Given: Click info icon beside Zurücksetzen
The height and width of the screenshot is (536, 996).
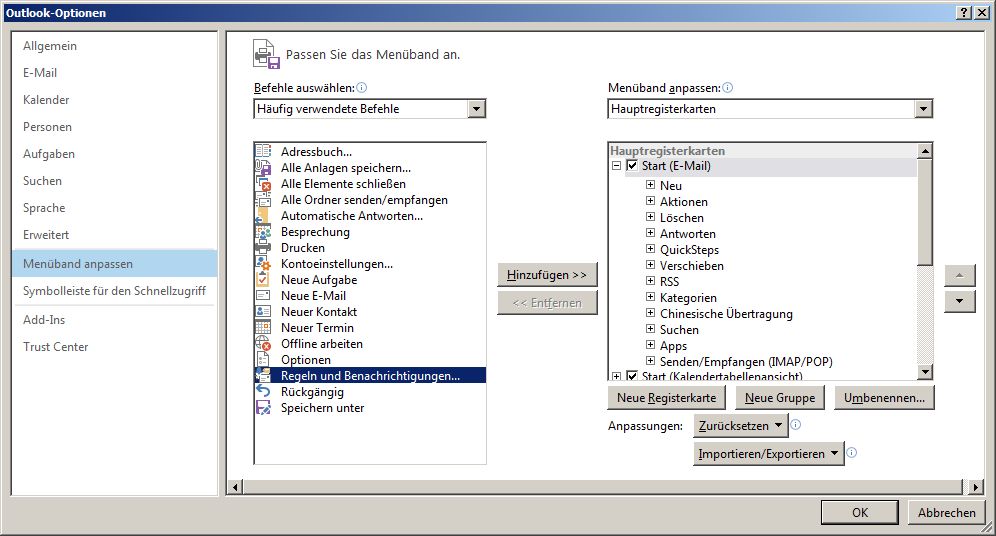Looking at the screenshot, I should [x=795, y=424].
